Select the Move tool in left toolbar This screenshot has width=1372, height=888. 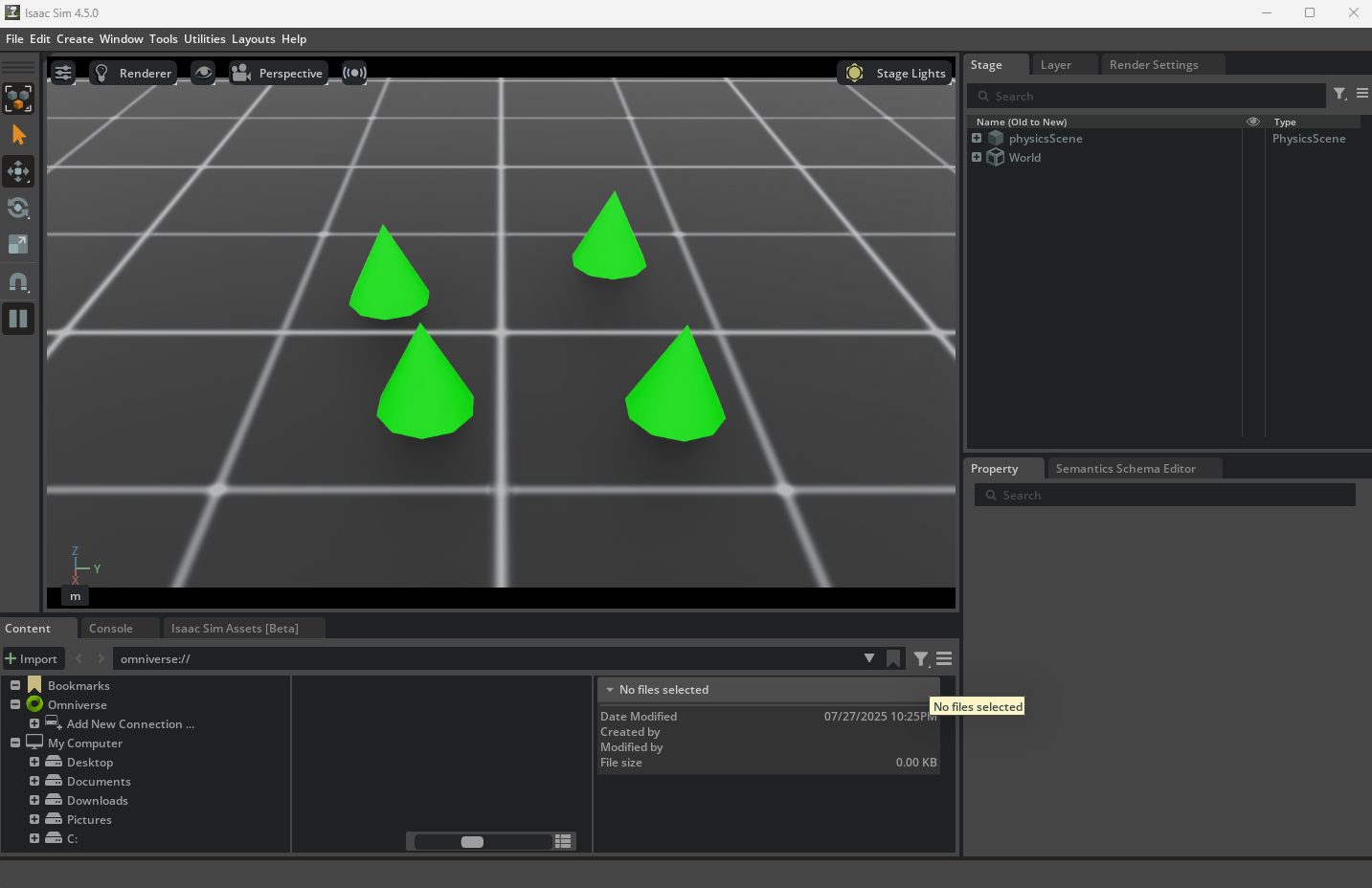(x=18, y=171)
